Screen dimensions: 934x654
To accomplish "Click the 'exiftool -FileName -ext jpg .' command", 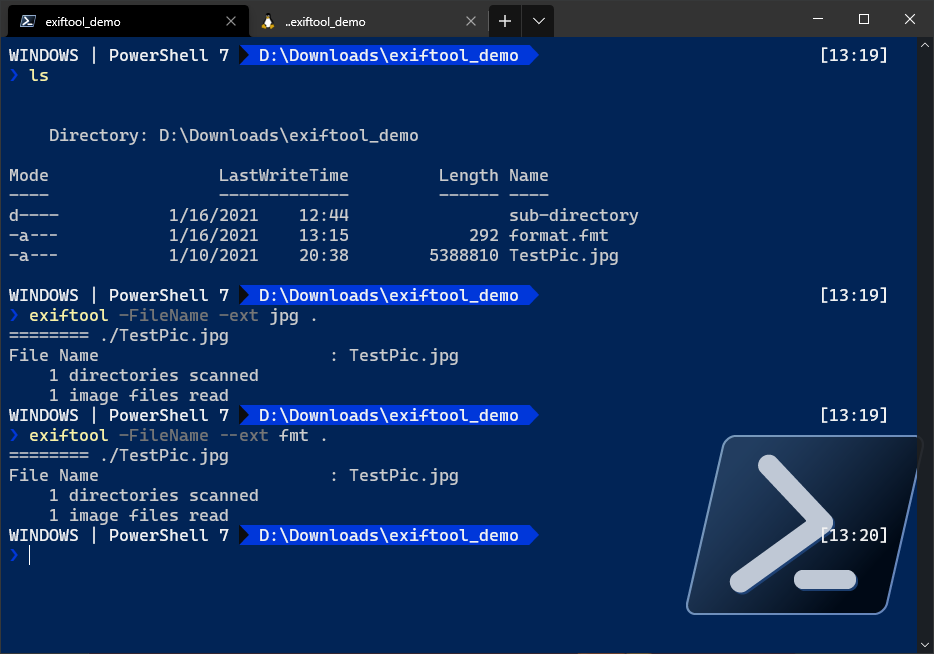I will click(173, 316).
